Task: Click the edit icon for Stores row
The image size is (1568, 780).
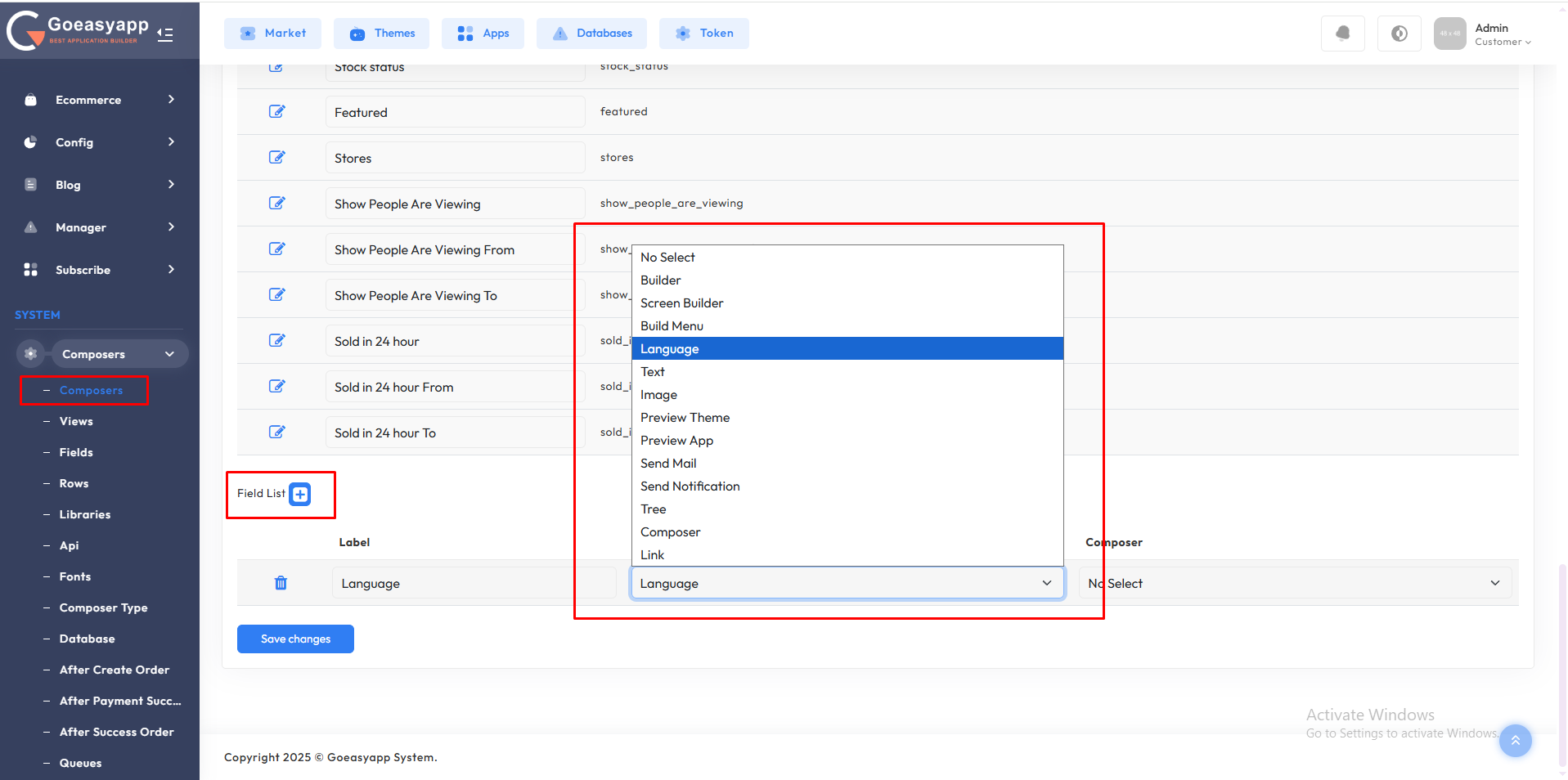Action: [x=276, y=157]
